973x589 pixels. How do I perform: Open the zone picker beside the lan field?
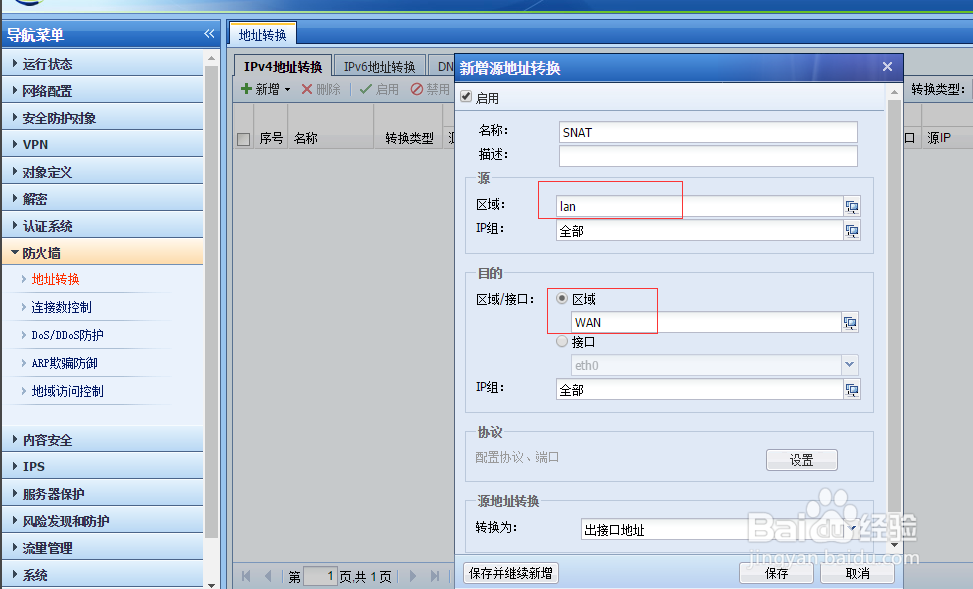pos(851,207)
